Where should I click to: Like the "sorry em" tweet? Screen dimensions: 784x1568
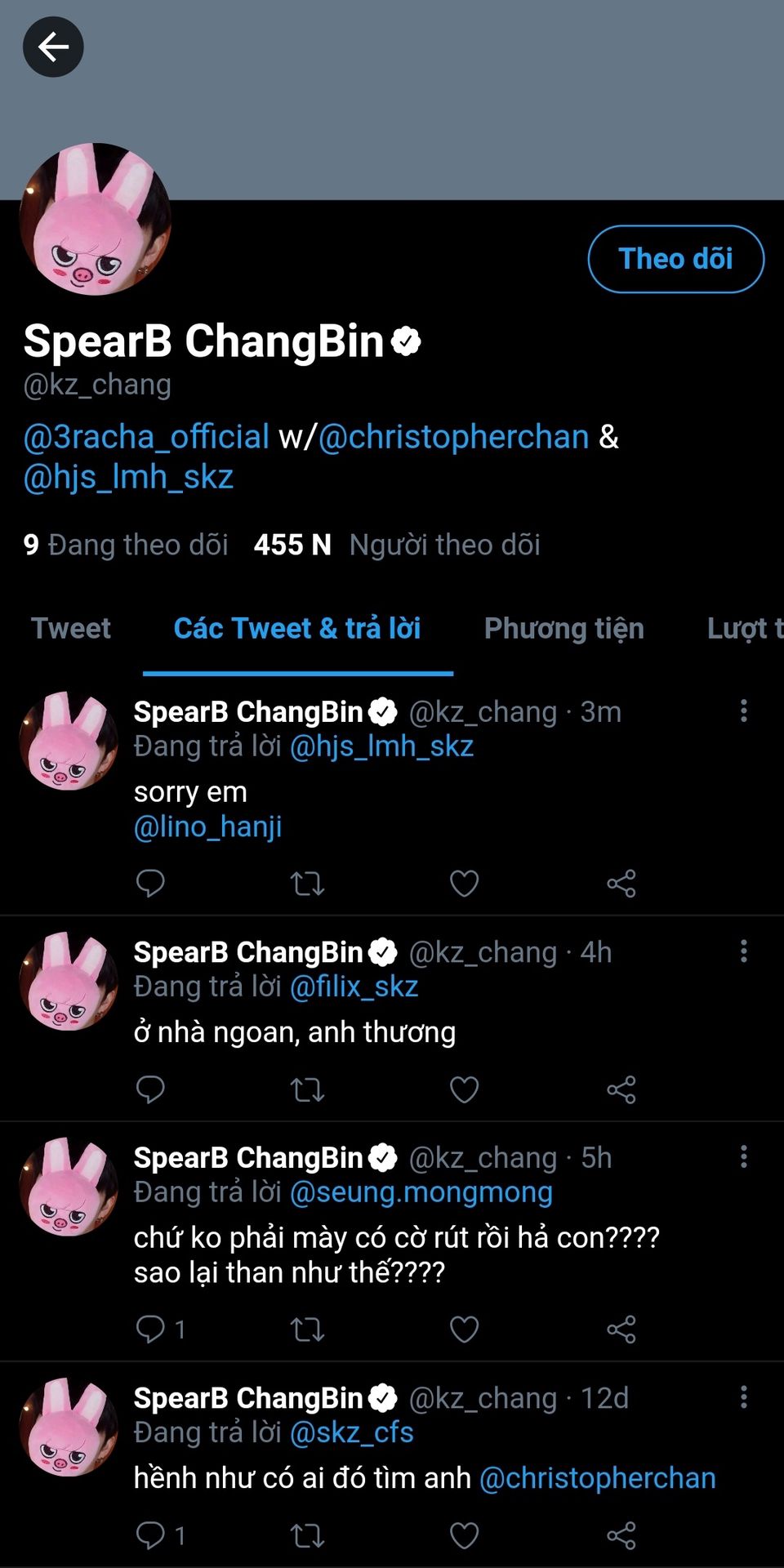[x=464, y=883]
